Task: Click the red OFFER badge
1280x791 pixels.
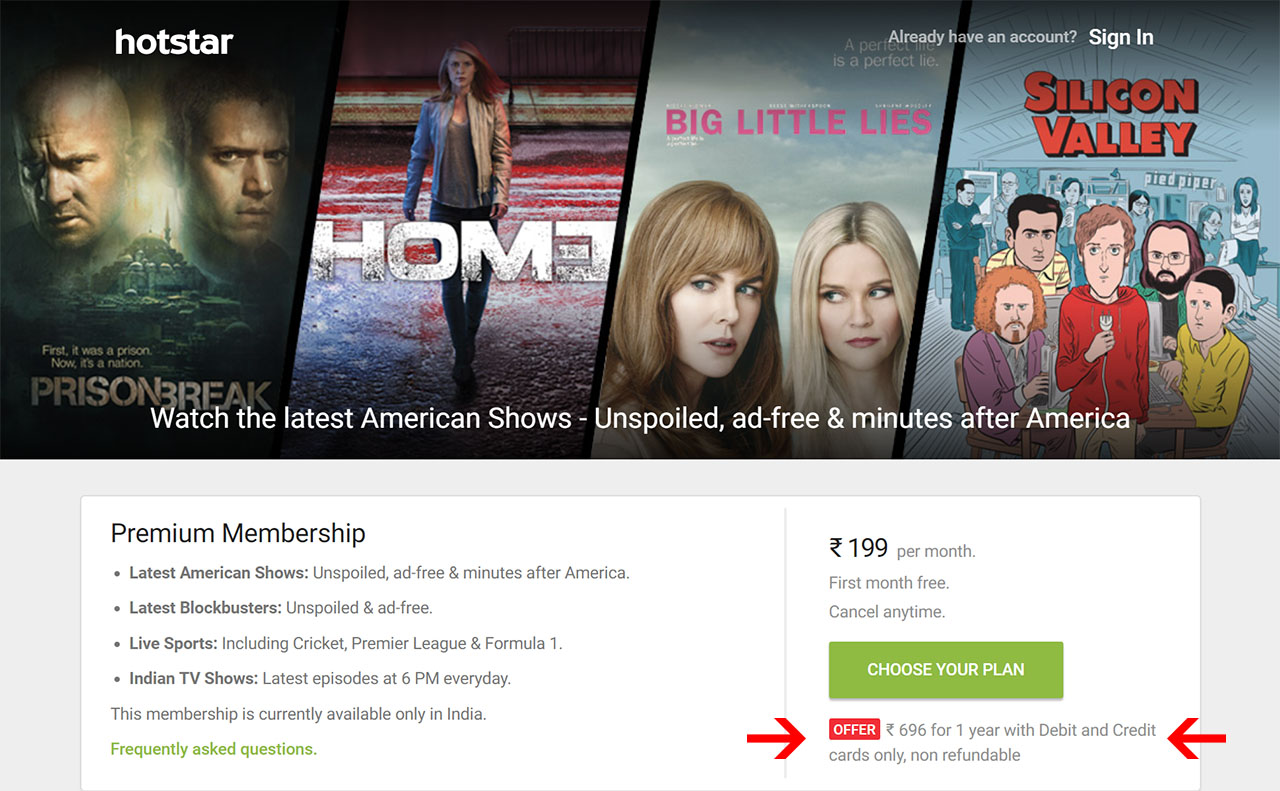Action: 854,730
